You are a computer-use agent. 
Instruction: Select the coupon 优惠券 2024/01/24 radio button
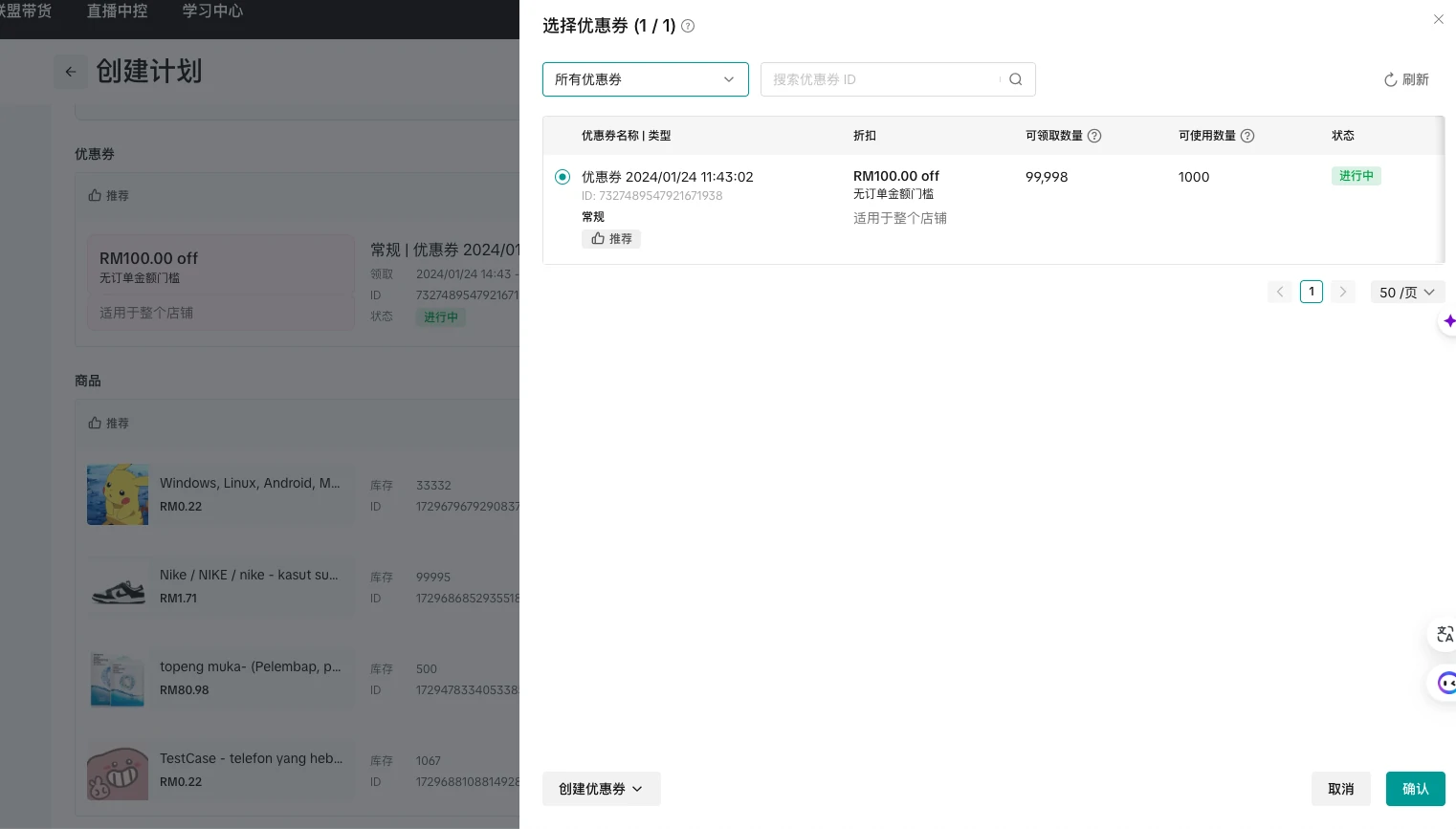pos(563,177)
